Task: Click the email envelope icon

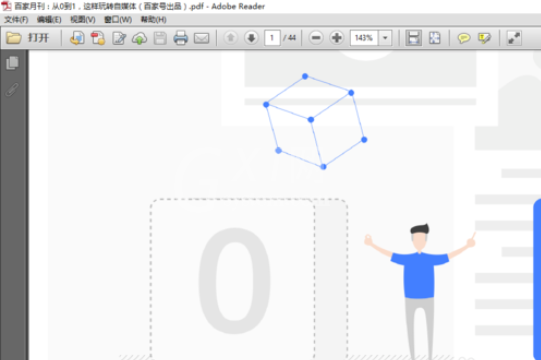Action: click(201, 38)
